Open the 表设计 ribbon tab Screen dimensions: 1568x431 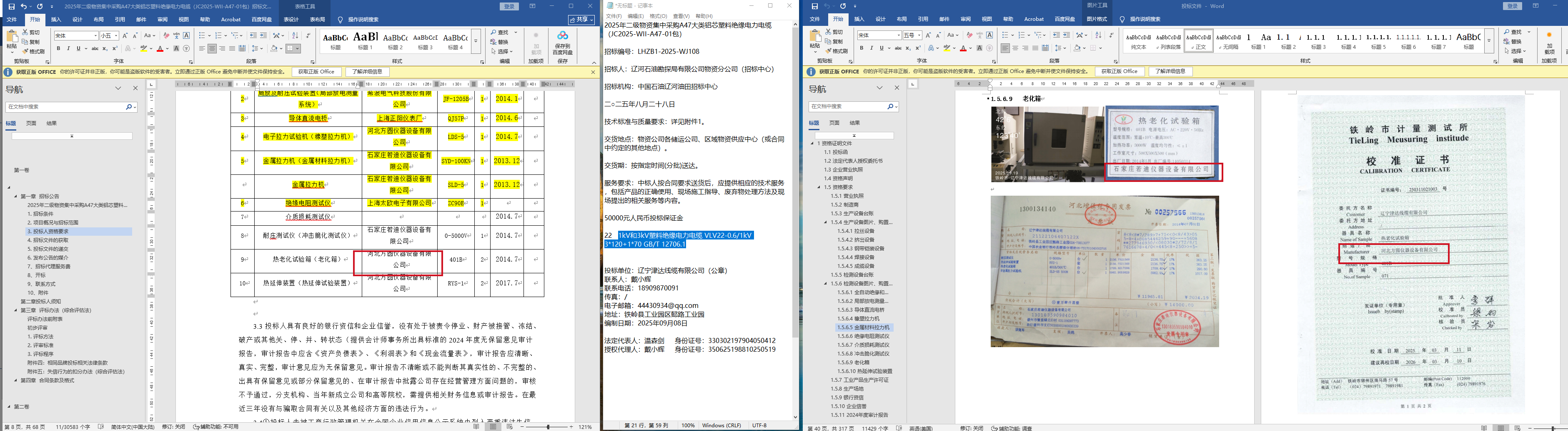click(x=291, y=20)
